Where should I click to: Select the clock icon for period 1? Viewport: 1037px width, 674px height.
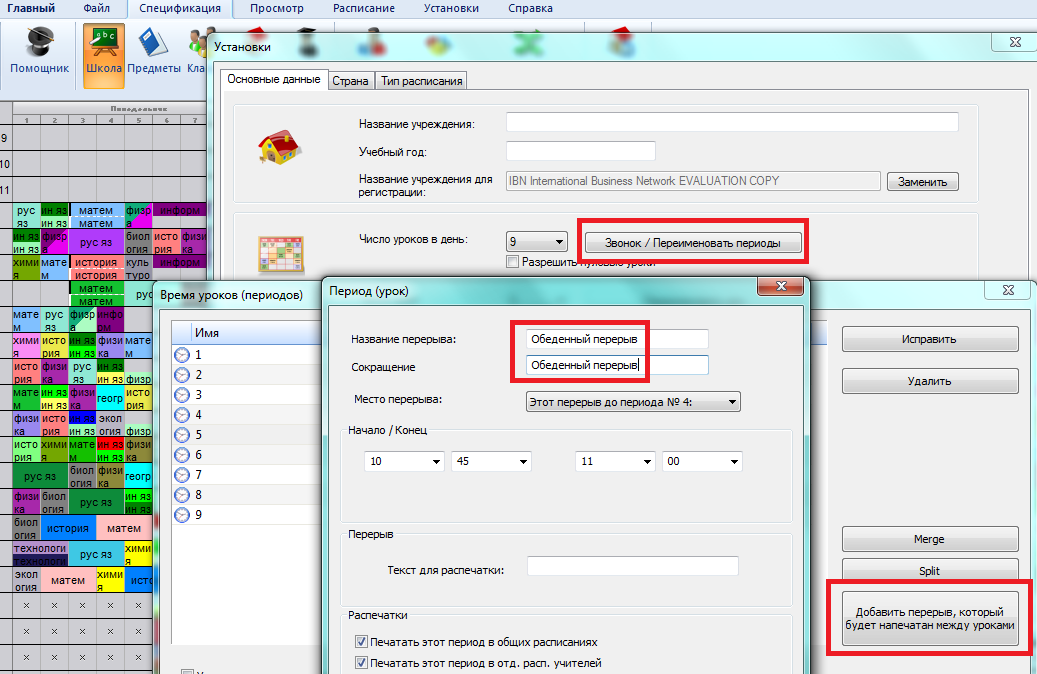(182, 355)
